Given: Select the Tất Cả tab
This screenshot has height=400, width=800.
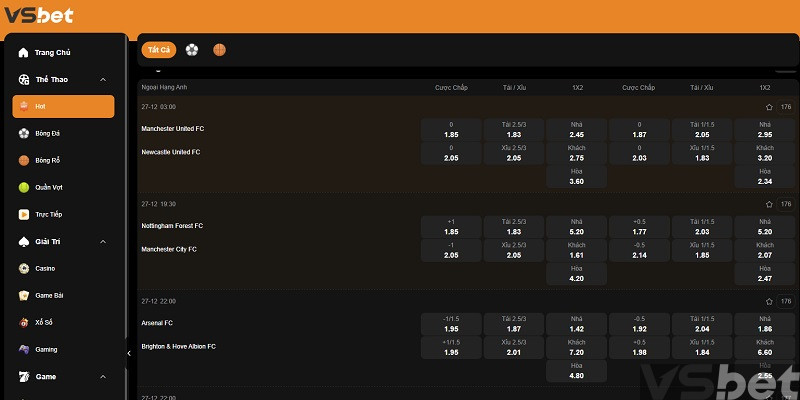Looking at the screenshot, I should (x=159, y=49).
